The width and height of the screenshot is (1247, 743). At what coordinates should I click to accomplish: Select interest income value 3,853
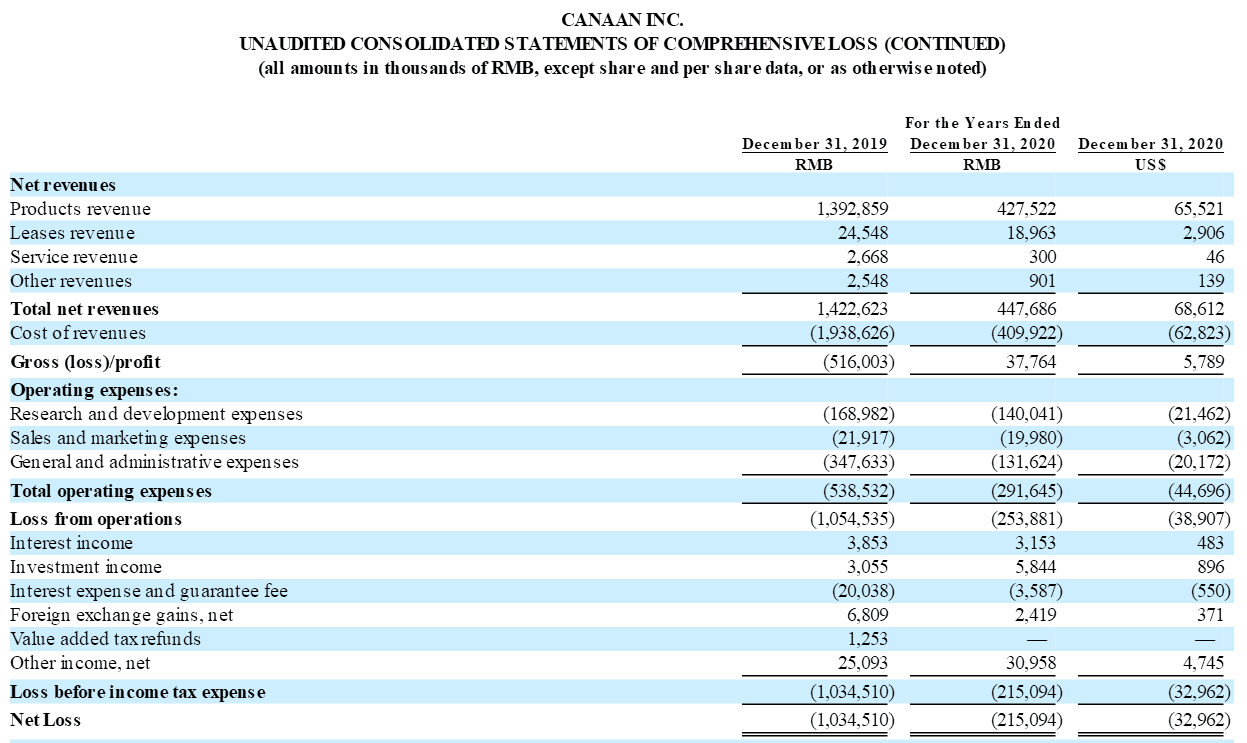(868, 543)
